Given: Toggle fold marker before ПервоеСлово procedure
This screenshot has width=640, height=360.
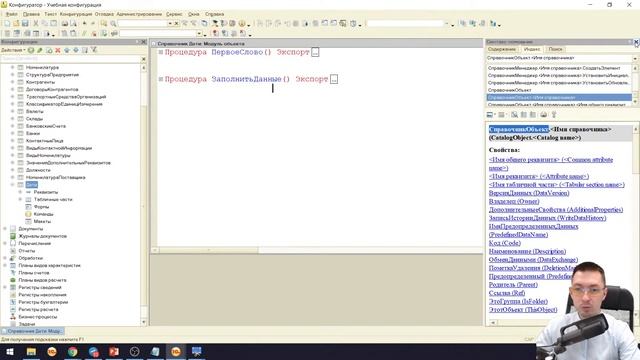Looking at the screenshot, I should pos(161,52).
